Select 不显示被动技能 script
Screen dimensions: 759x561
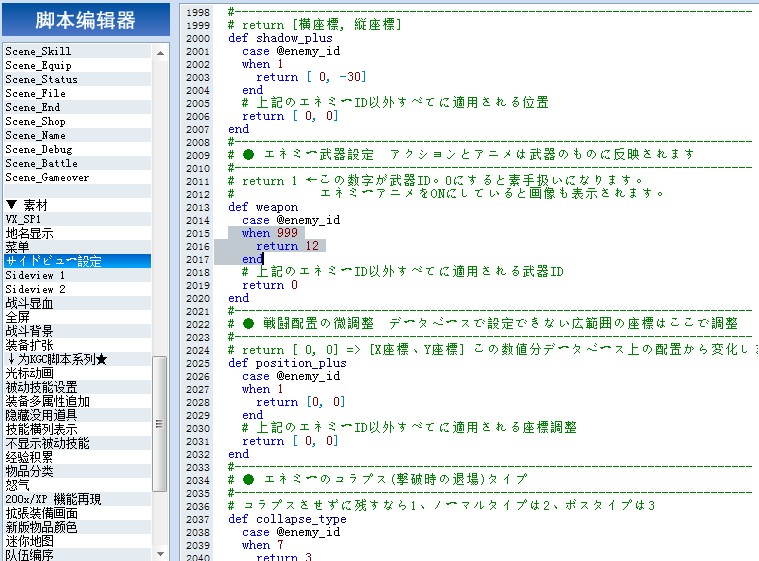tap(78, 443)
